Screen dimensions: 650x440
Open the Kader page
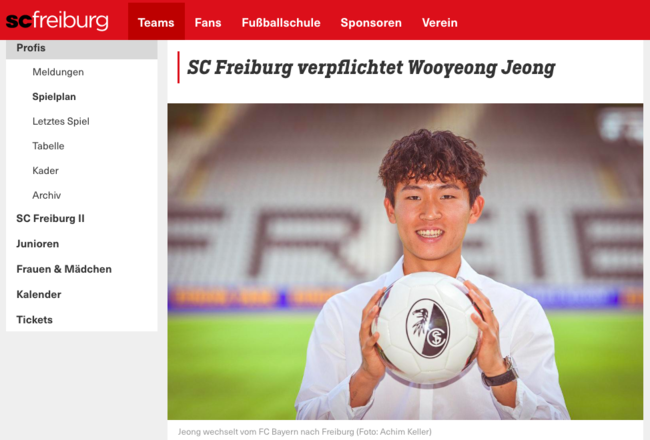click(x=46, y=170)
